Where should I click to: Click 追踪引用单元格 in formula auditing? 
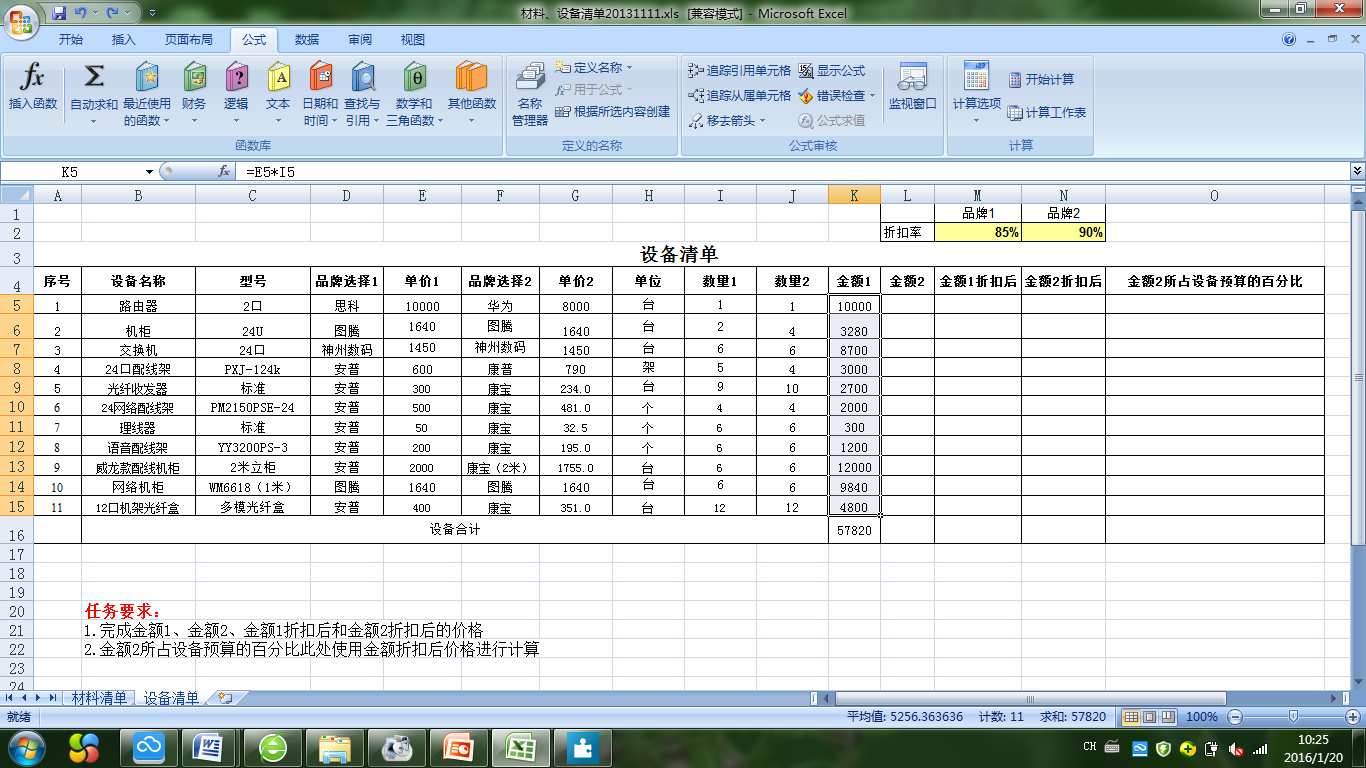click(x=740, y=71)
